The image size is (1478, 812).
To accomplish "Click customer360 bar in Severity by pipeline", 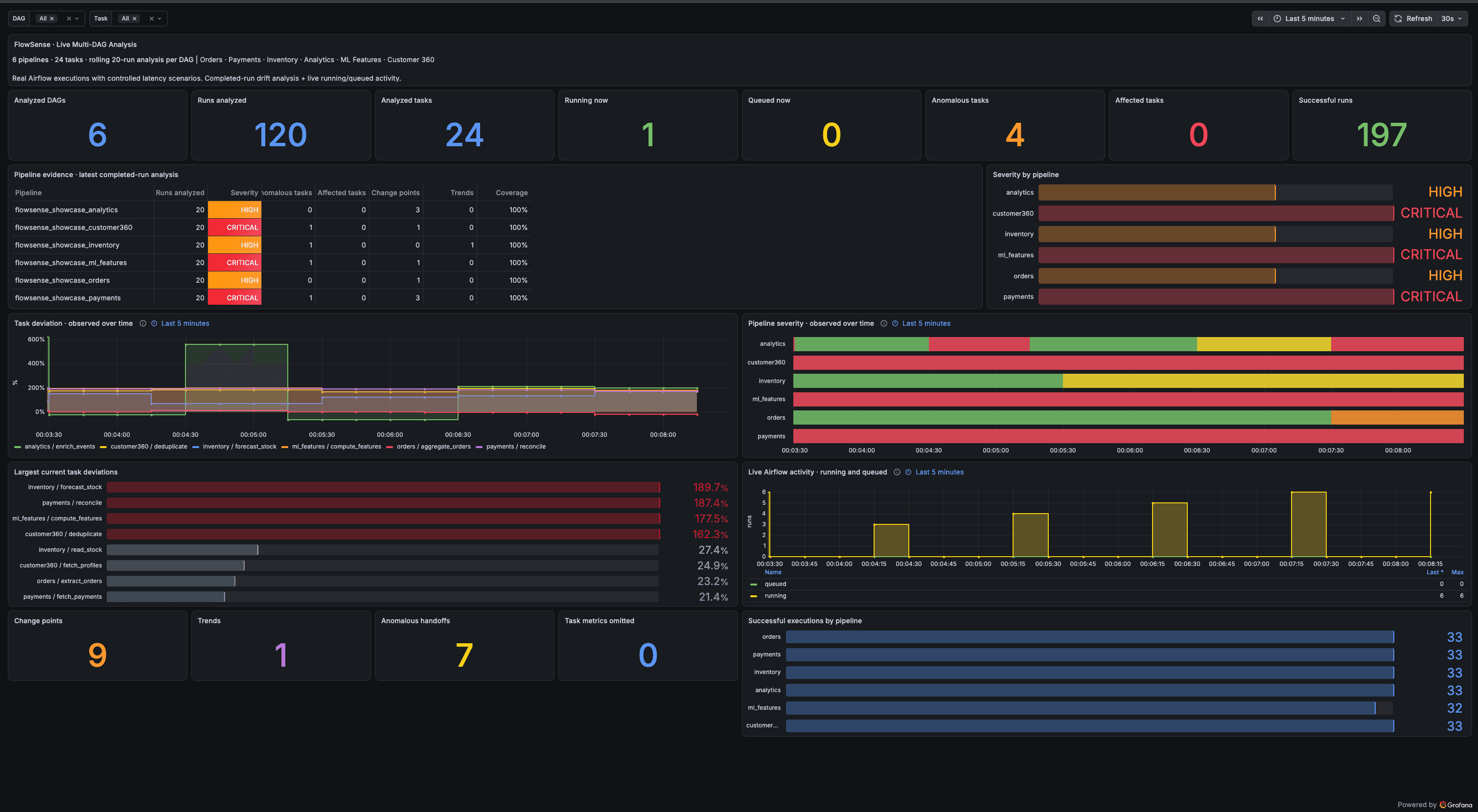I will 1216,213.
